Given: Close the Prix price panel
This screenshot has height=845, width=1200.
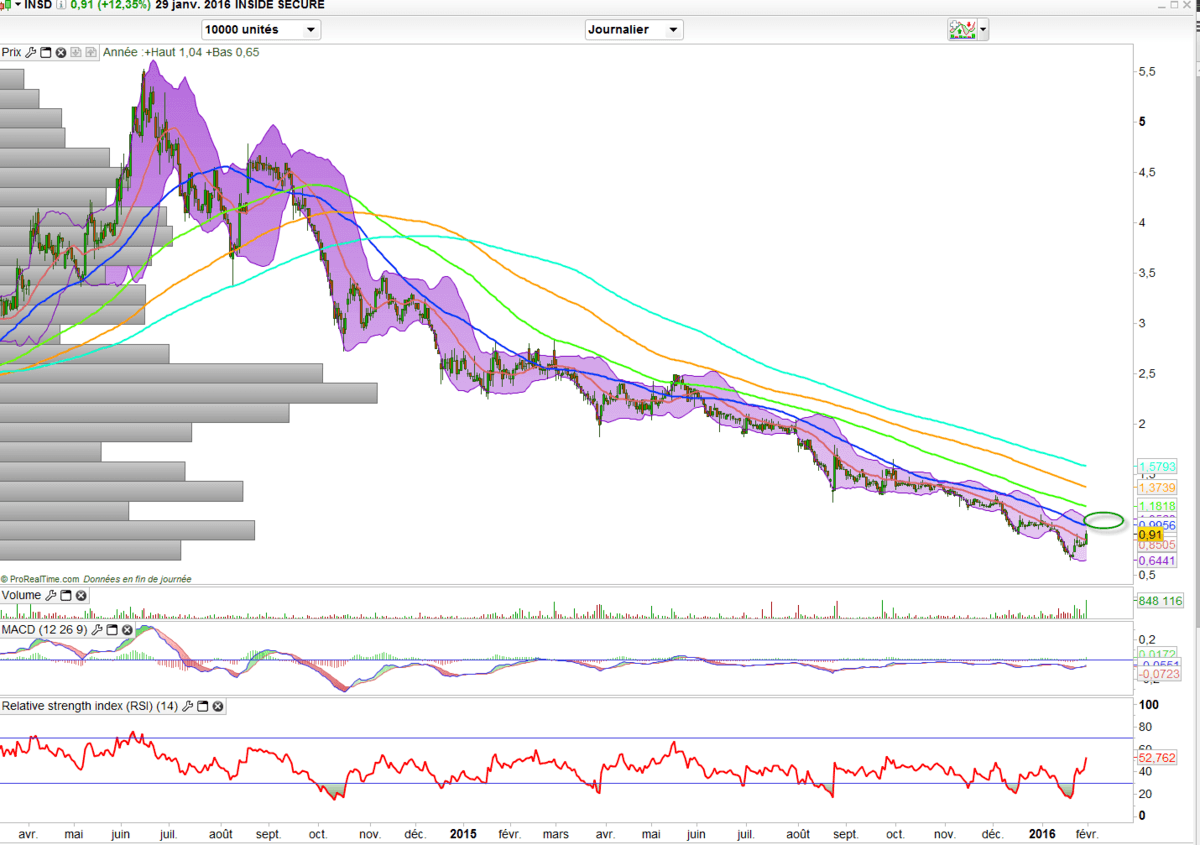Looking at the screenshot, I should coord(61,52).
